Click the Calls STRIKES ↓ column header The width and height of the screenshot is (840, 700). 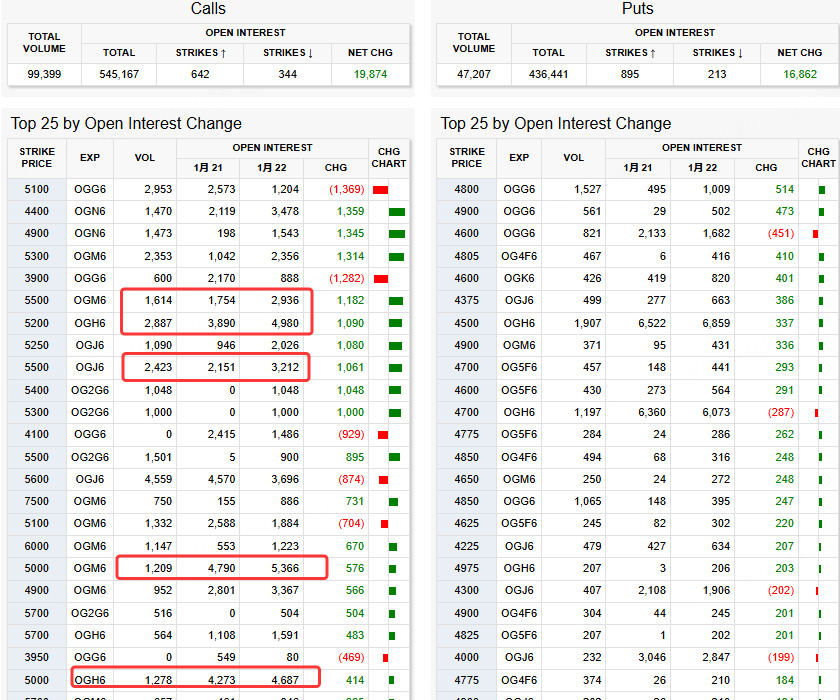pos(288,52)
